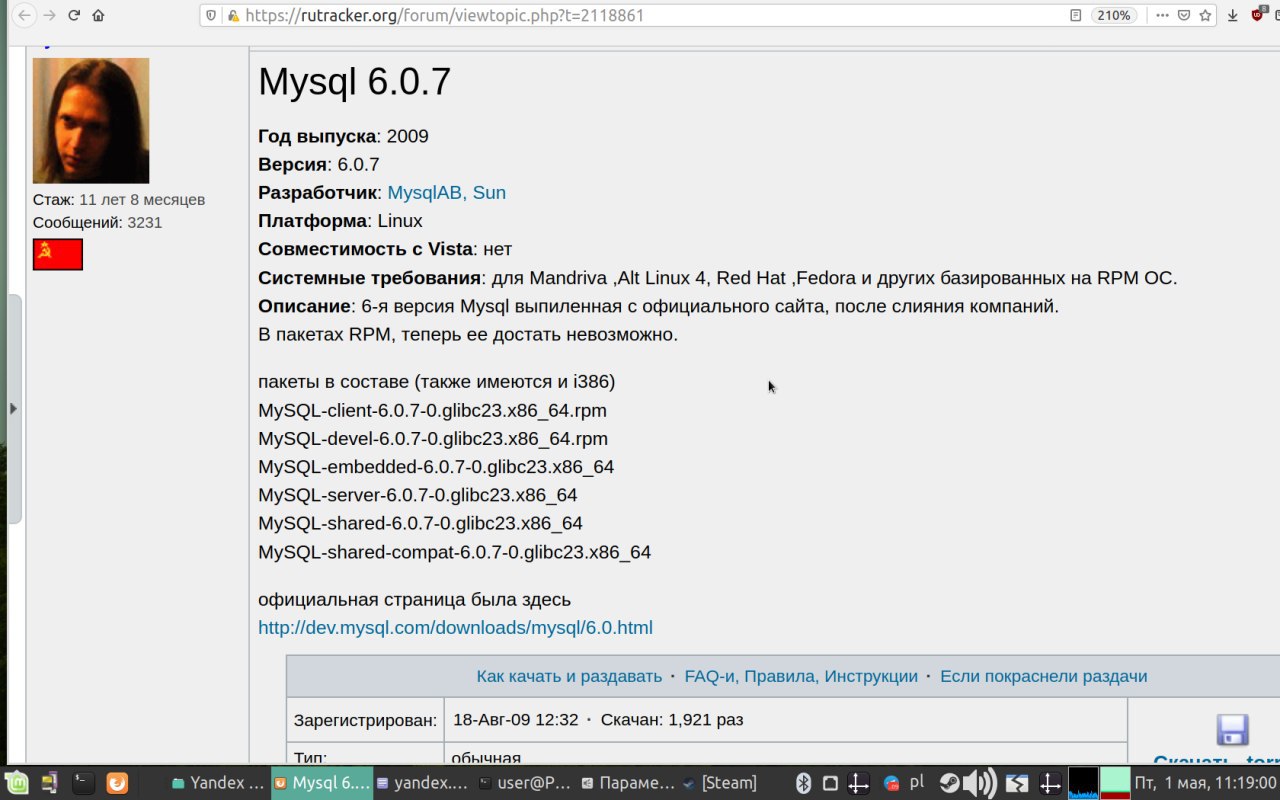Viewport: 1280px width, 800px height.
Task: Switch to the 'Параме...' taskbar window
Action: pos(627,783)
